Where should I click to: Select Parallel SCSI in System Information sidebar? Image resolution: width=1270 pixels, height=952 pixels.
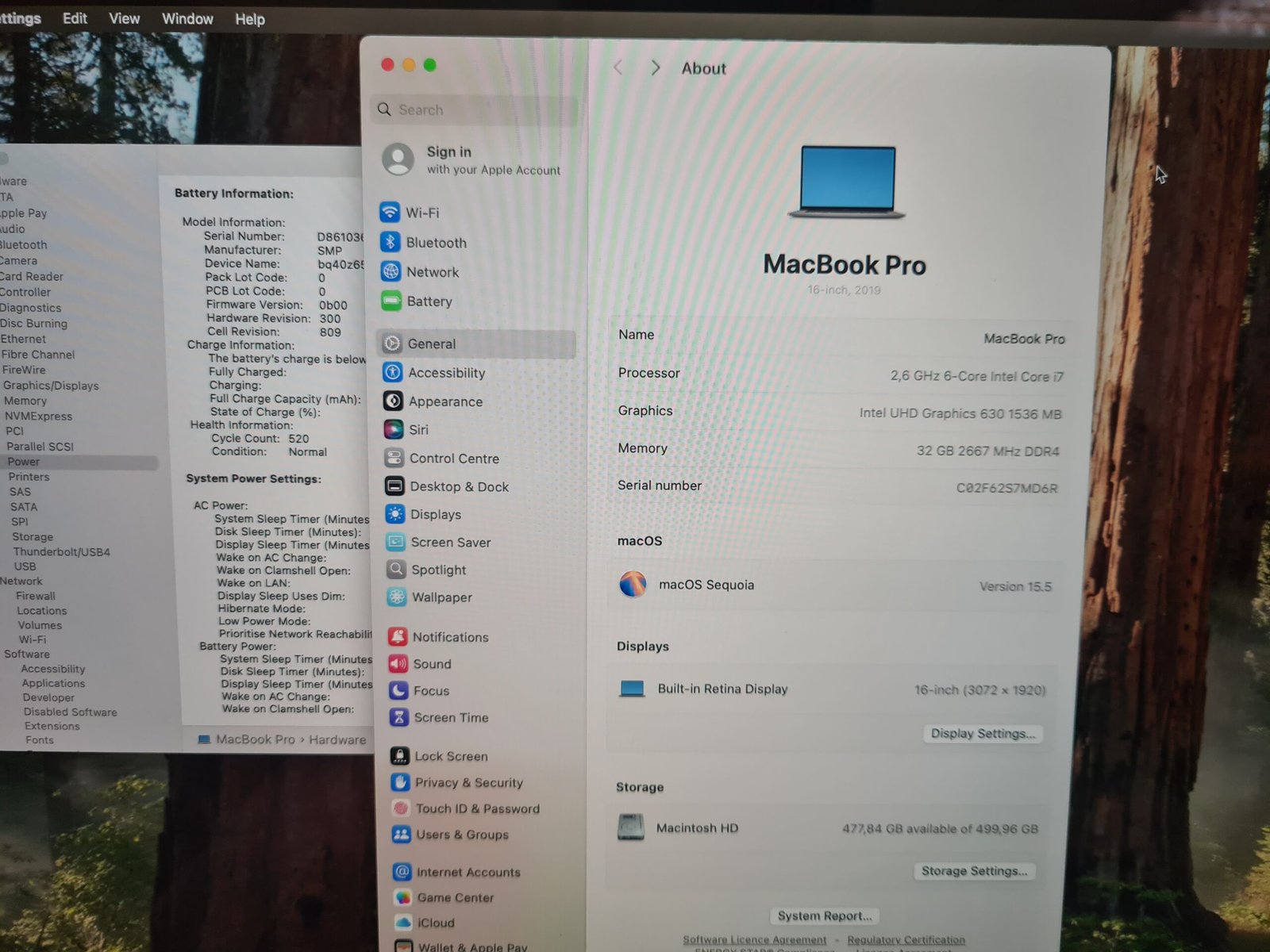tap(40, 447)
